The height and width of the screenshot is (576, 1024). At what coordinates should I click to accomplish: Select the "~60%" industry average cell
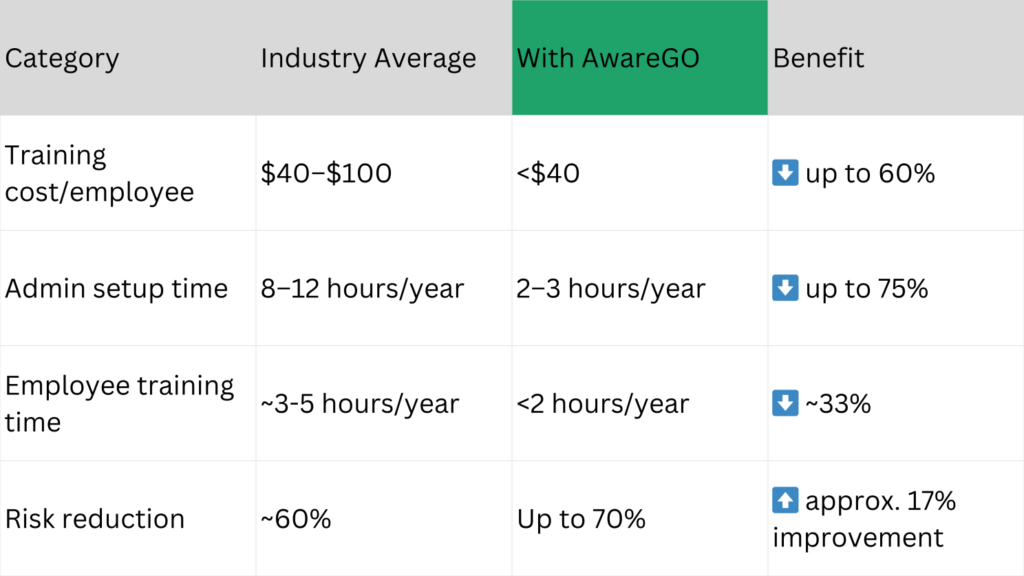pyautogui.click(x=296, y=519)
